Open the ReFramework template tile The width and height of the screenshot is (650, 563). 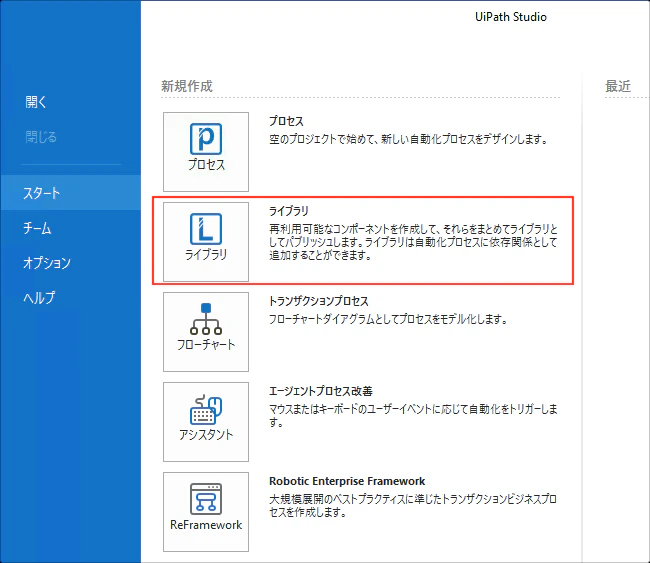[x=206, y=512]
